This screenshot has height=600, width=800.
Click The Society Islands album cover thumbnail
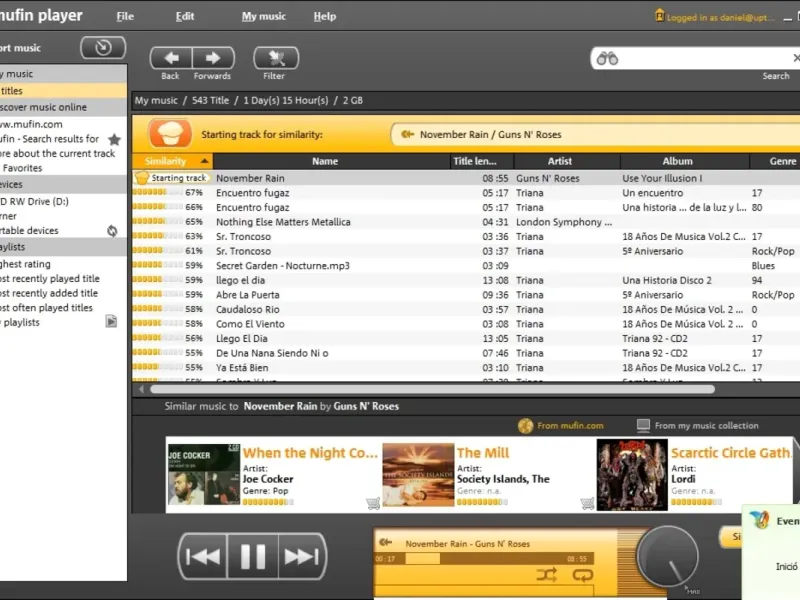tap(418, 474)
